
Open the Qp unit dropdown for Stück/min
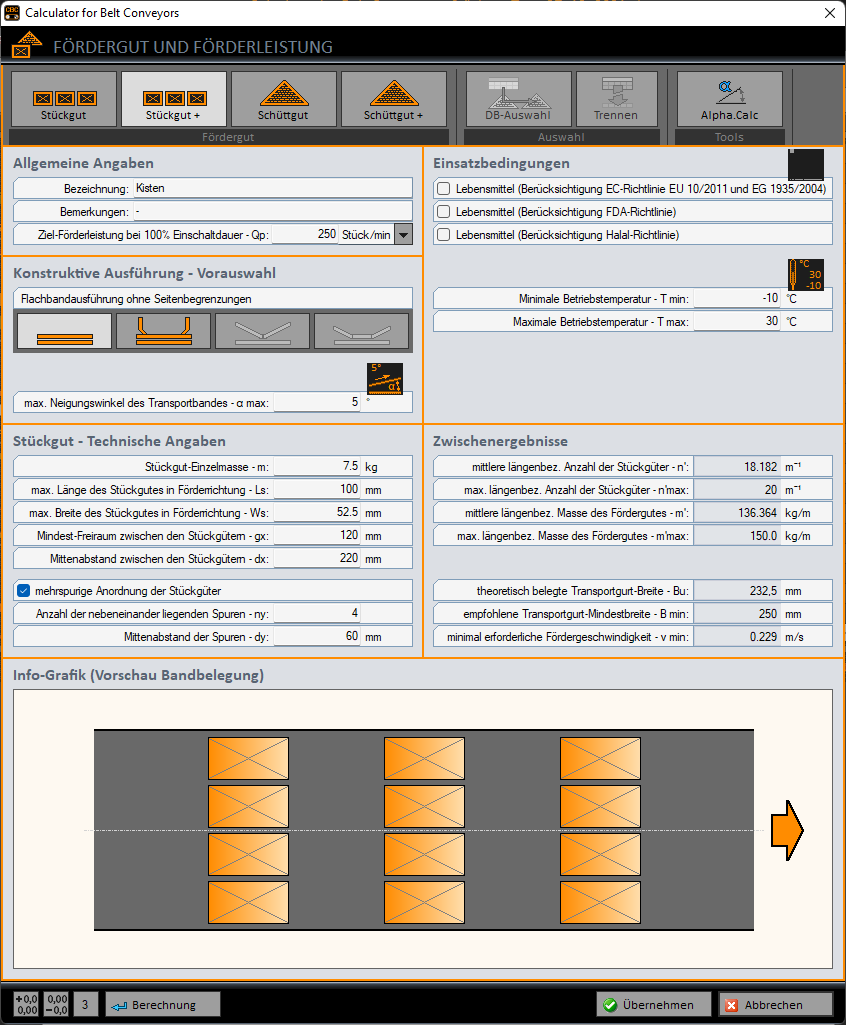pos(402,234)
